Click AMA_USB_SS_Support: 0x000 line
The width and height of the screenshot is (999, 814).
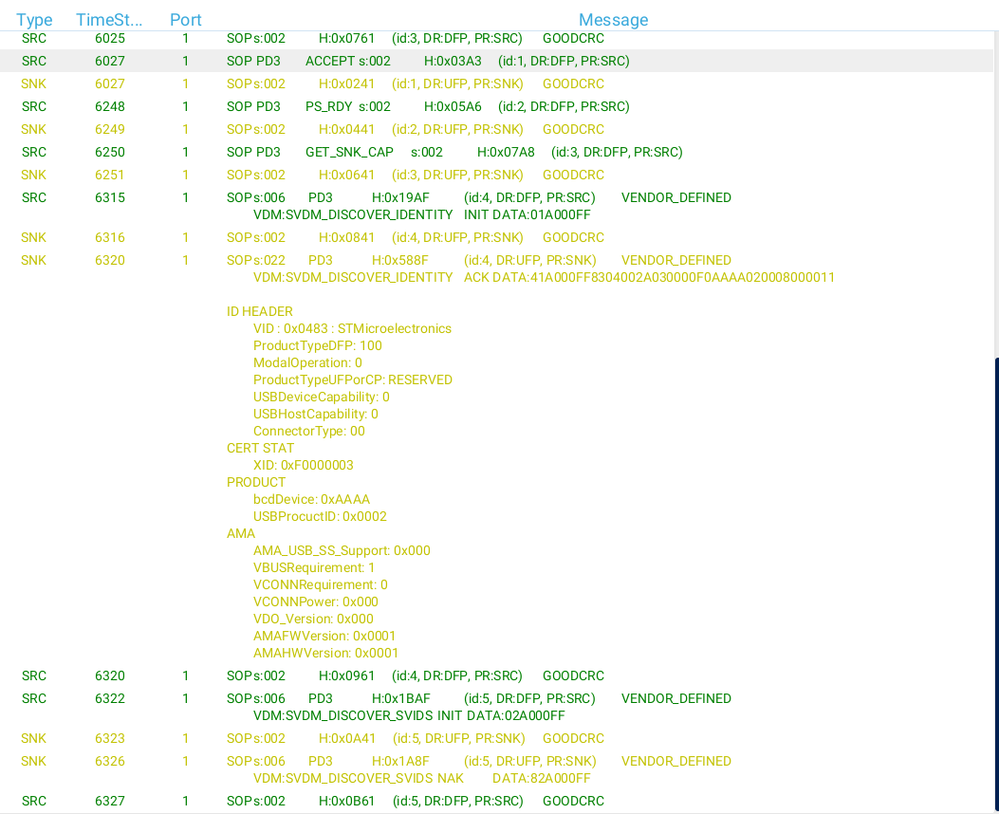coord(341,551)
